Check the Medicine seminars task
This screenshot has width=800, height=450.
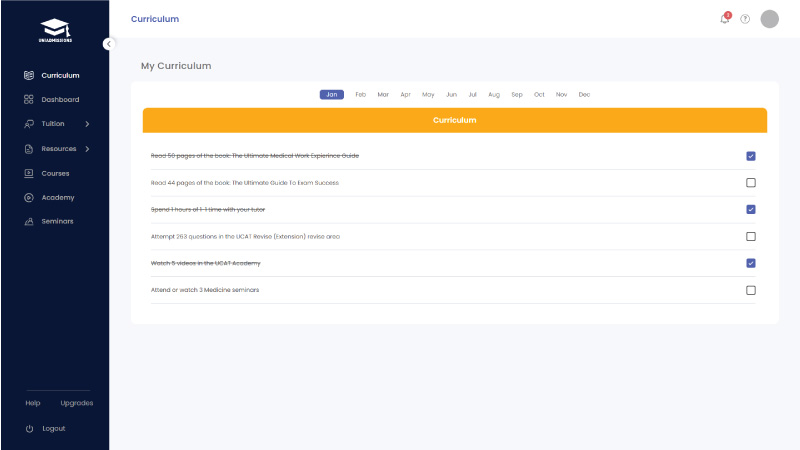(x=751, y=290)
